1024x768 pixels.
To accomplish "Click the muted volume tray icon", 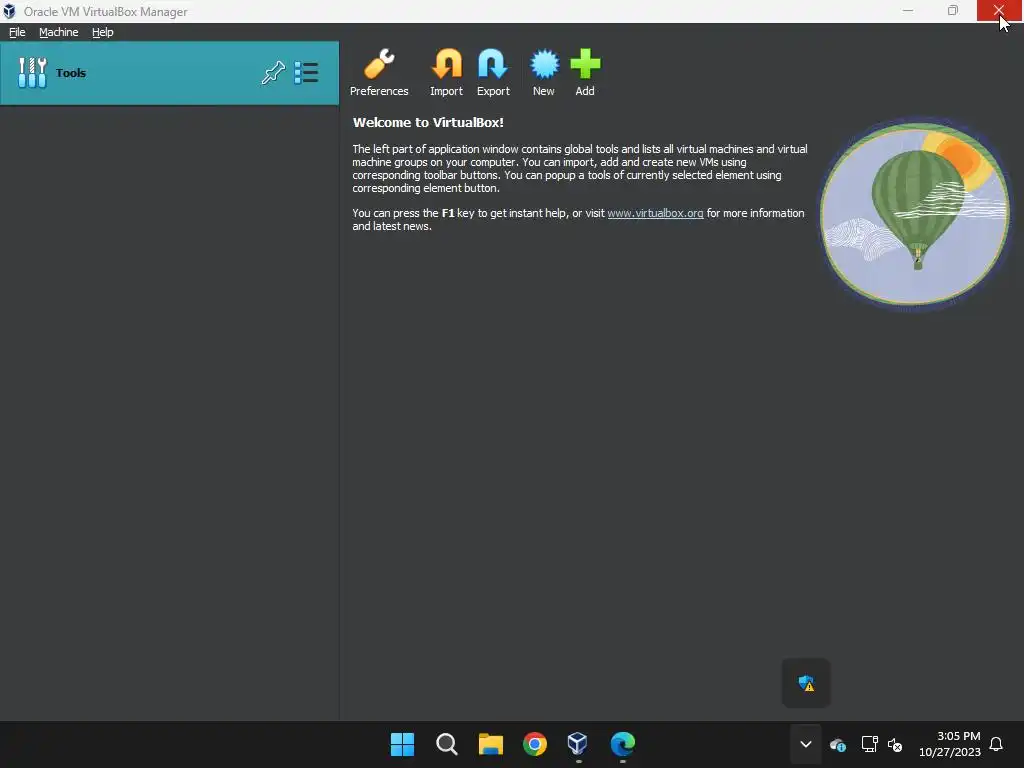I will coord(895,744).
